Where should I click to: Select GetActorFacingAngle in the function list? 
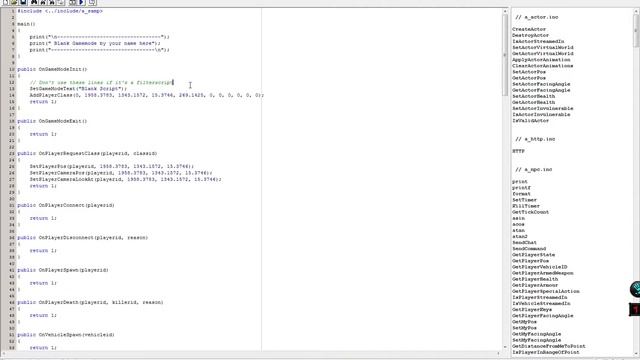(541, 90)
